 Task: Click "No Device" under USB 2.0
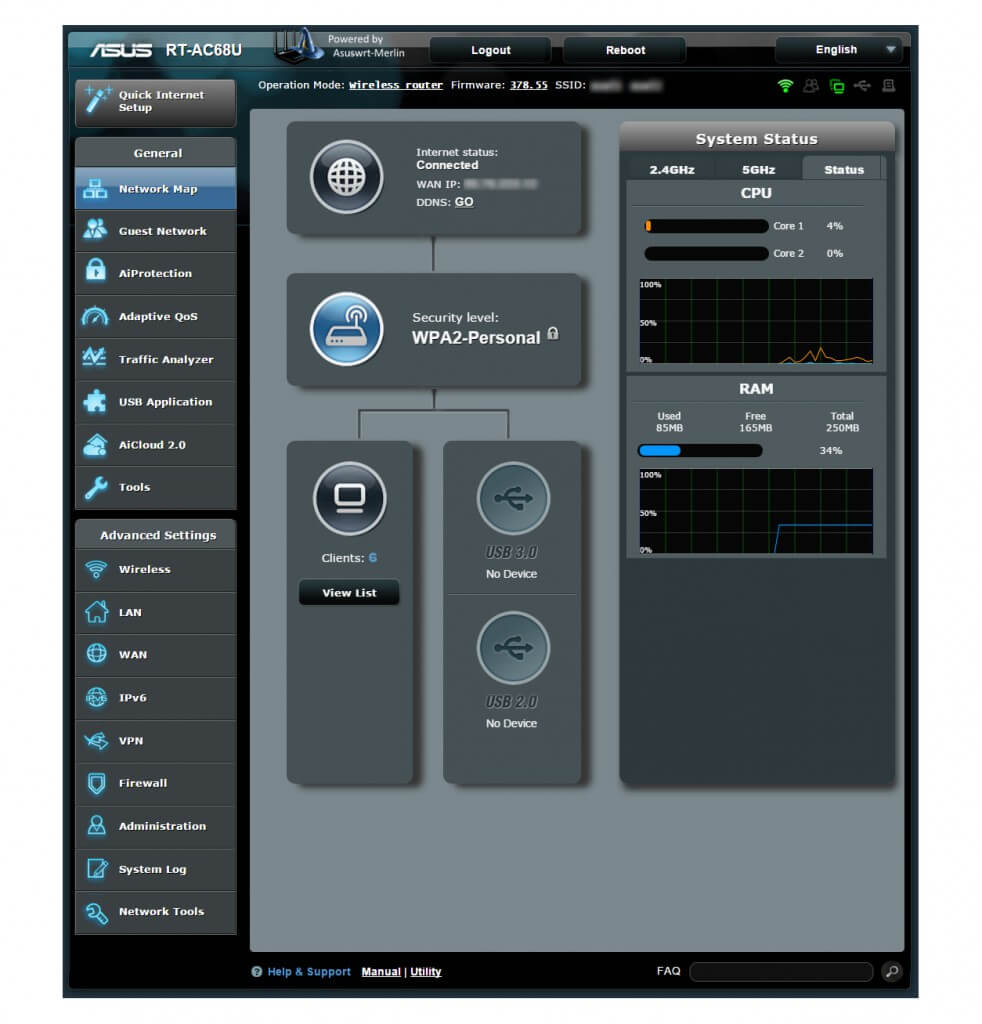pos(511,724)
